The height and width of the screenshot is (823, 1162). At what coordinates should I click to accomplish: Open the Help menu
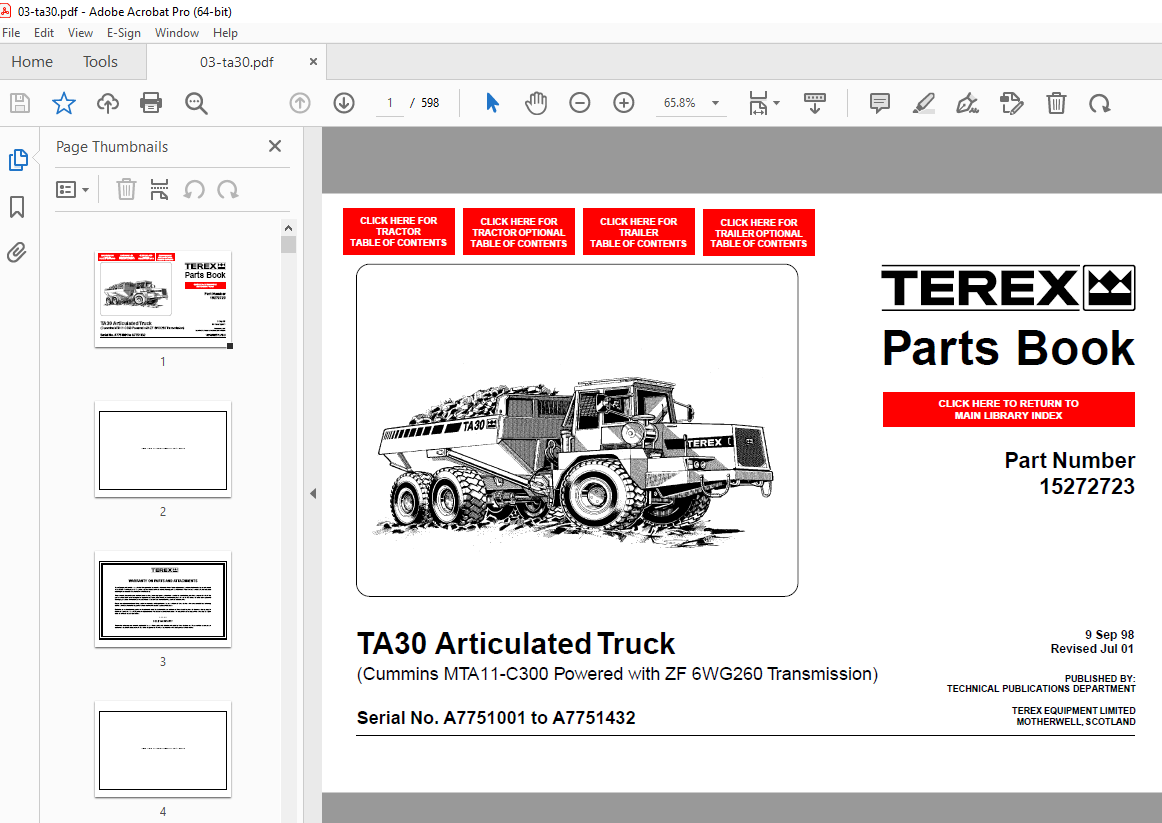(225, 33)
